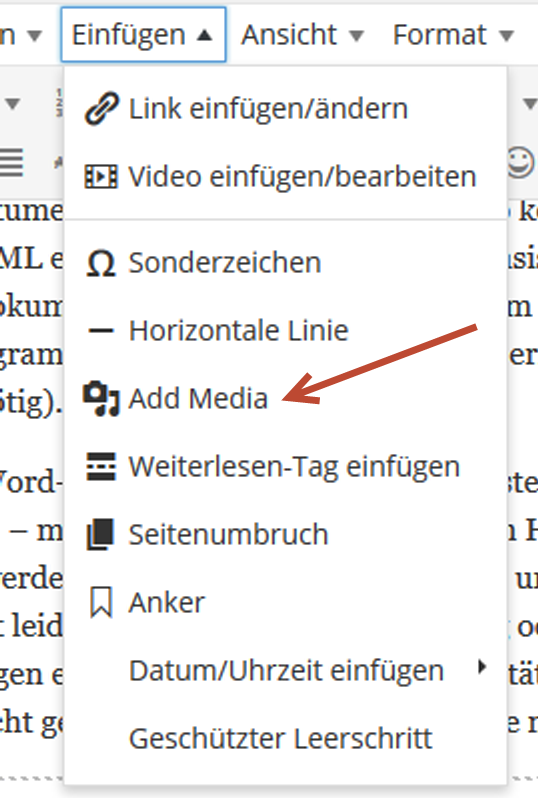Click the link chain icon
Image resolution: width=538 pixels, height=798 pixels.
[102, 108]
